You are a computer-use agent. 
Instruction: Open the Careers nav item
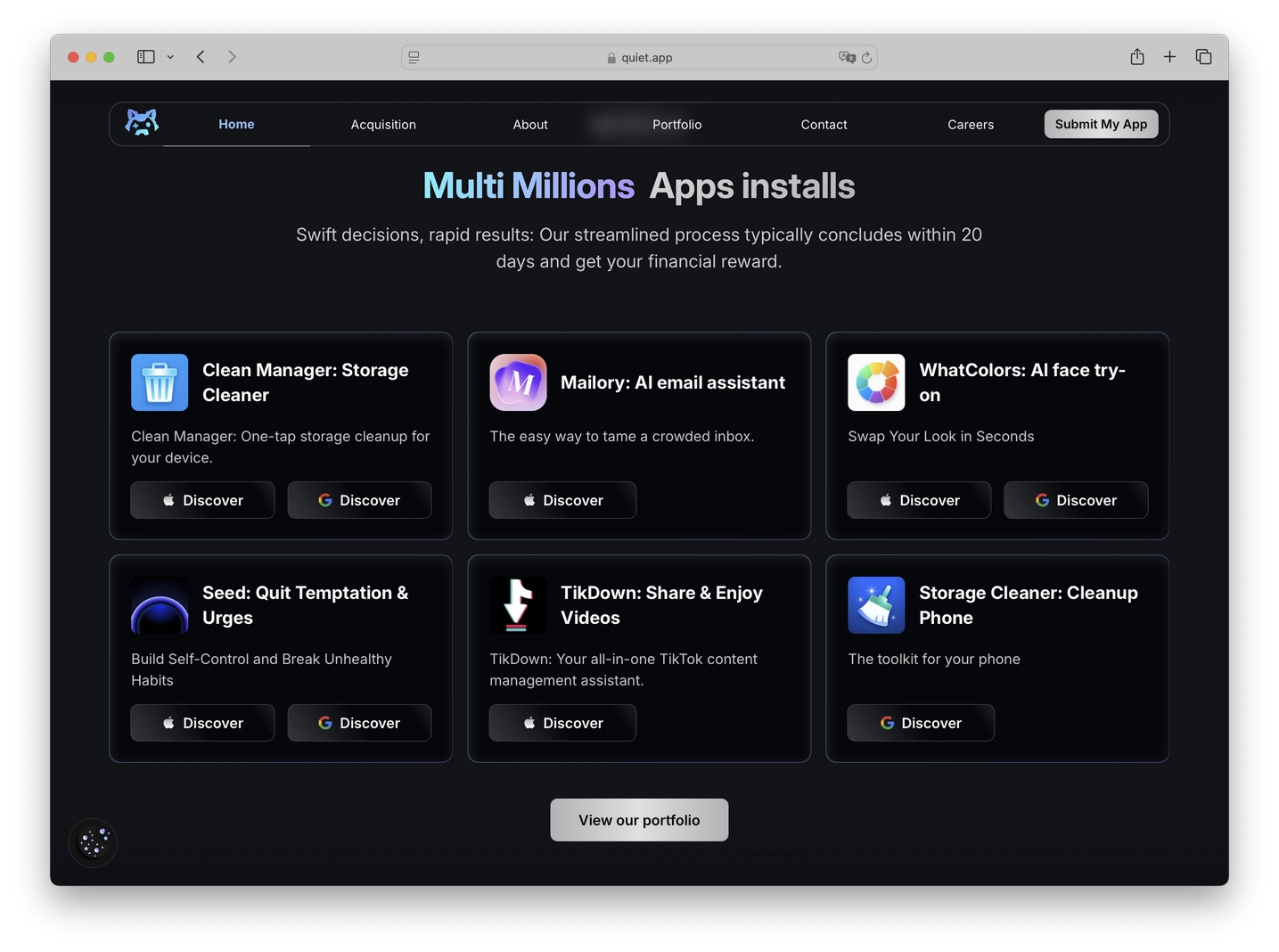971,125
